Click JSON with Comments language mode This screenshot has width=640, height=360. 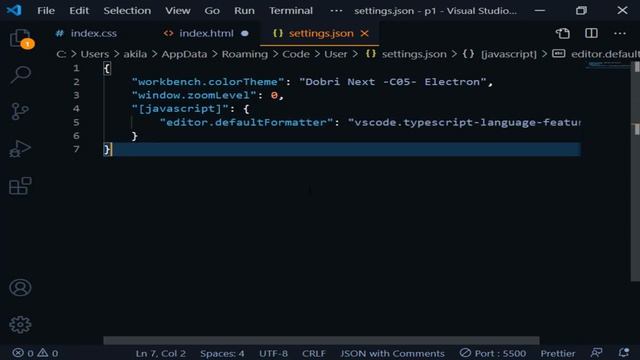point(392,353)
